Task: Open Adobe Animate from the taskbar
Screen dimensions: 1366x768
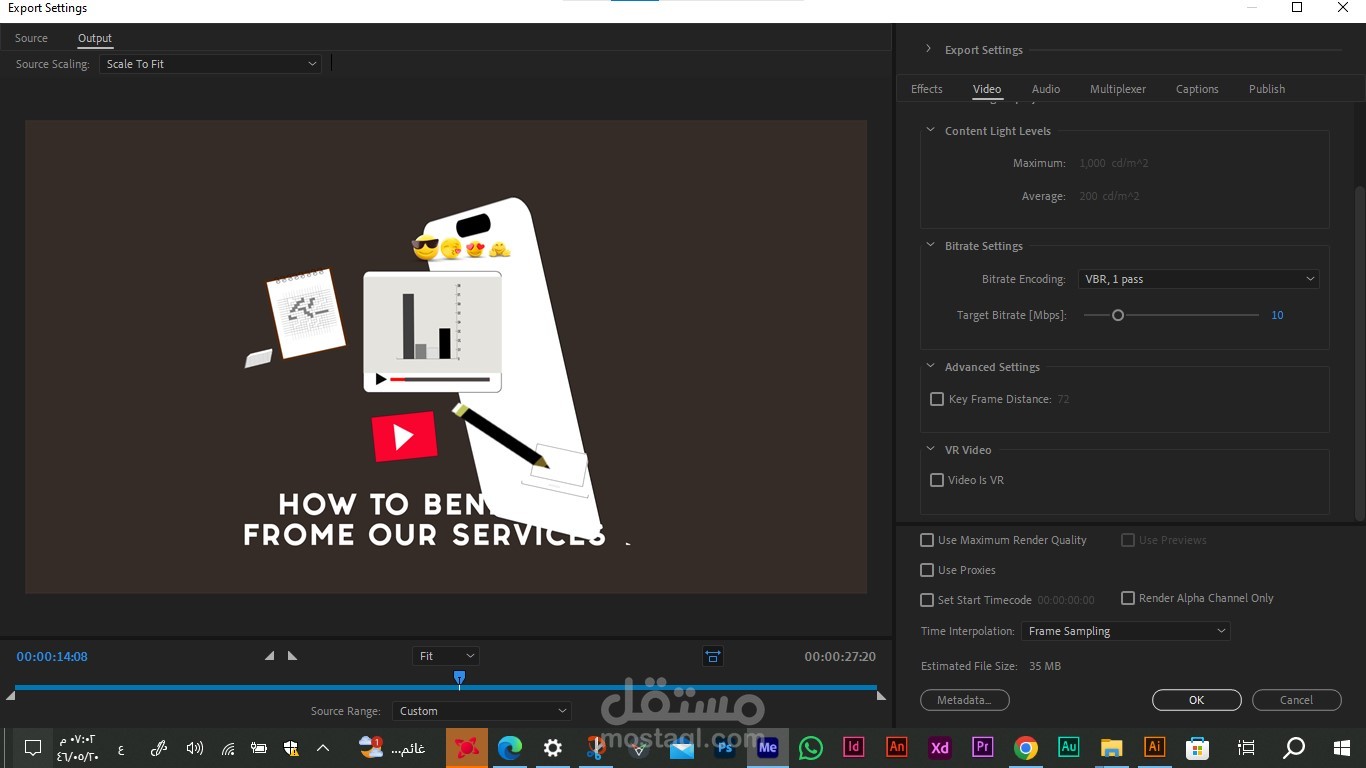Action: coord(897,747)
